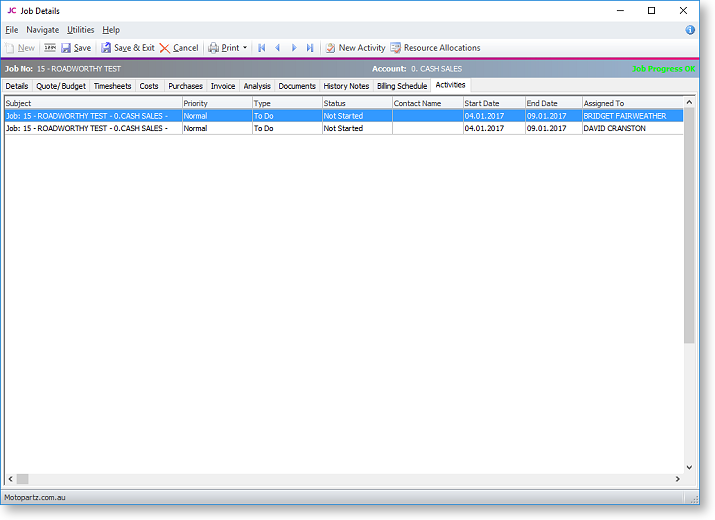
Task: Sort by Subject column header
Action: pyautogui.click(x=93, y=104)
